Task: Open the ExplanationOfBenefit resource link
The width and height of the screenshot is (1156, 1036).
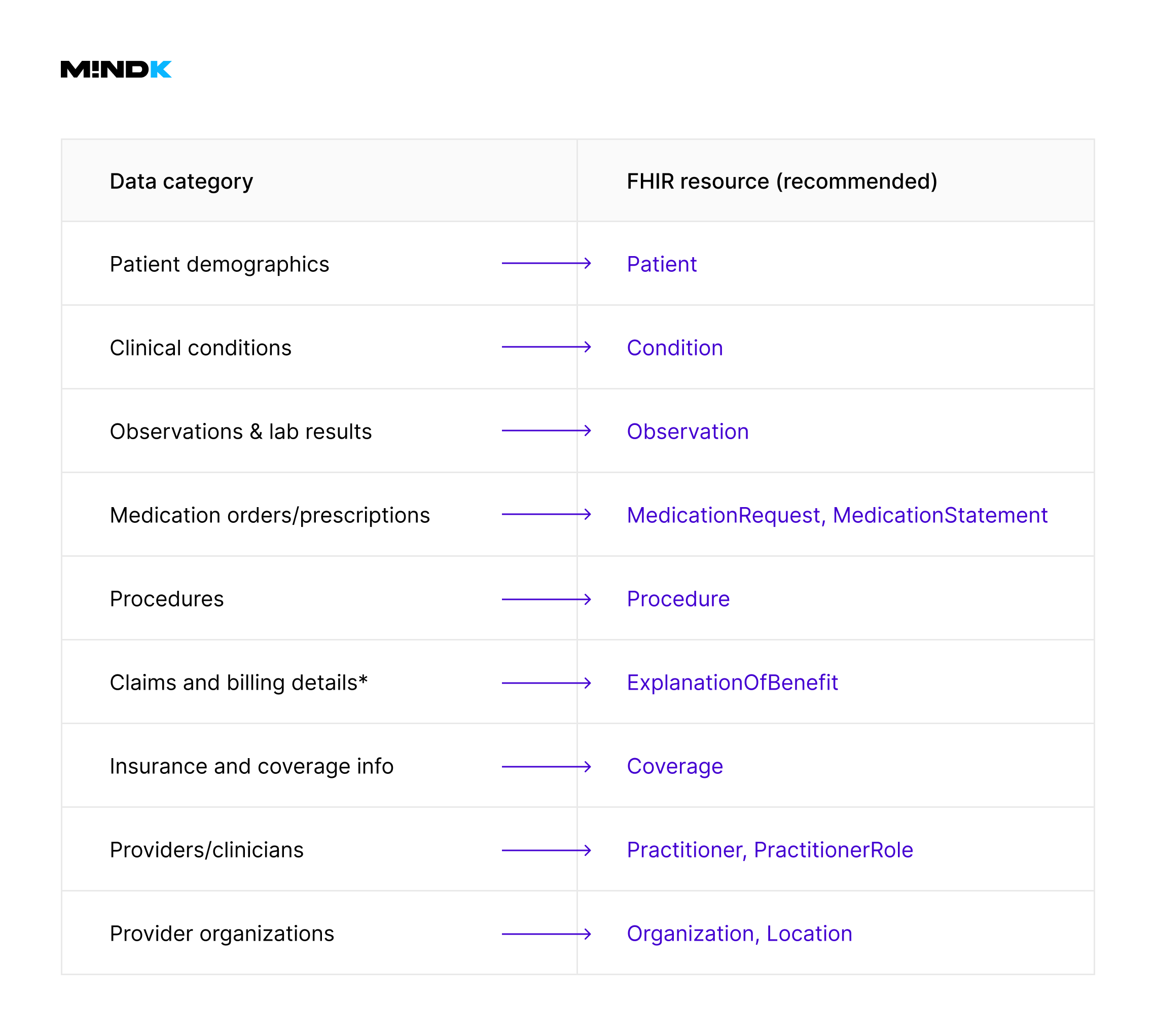Action: [732, 683]
